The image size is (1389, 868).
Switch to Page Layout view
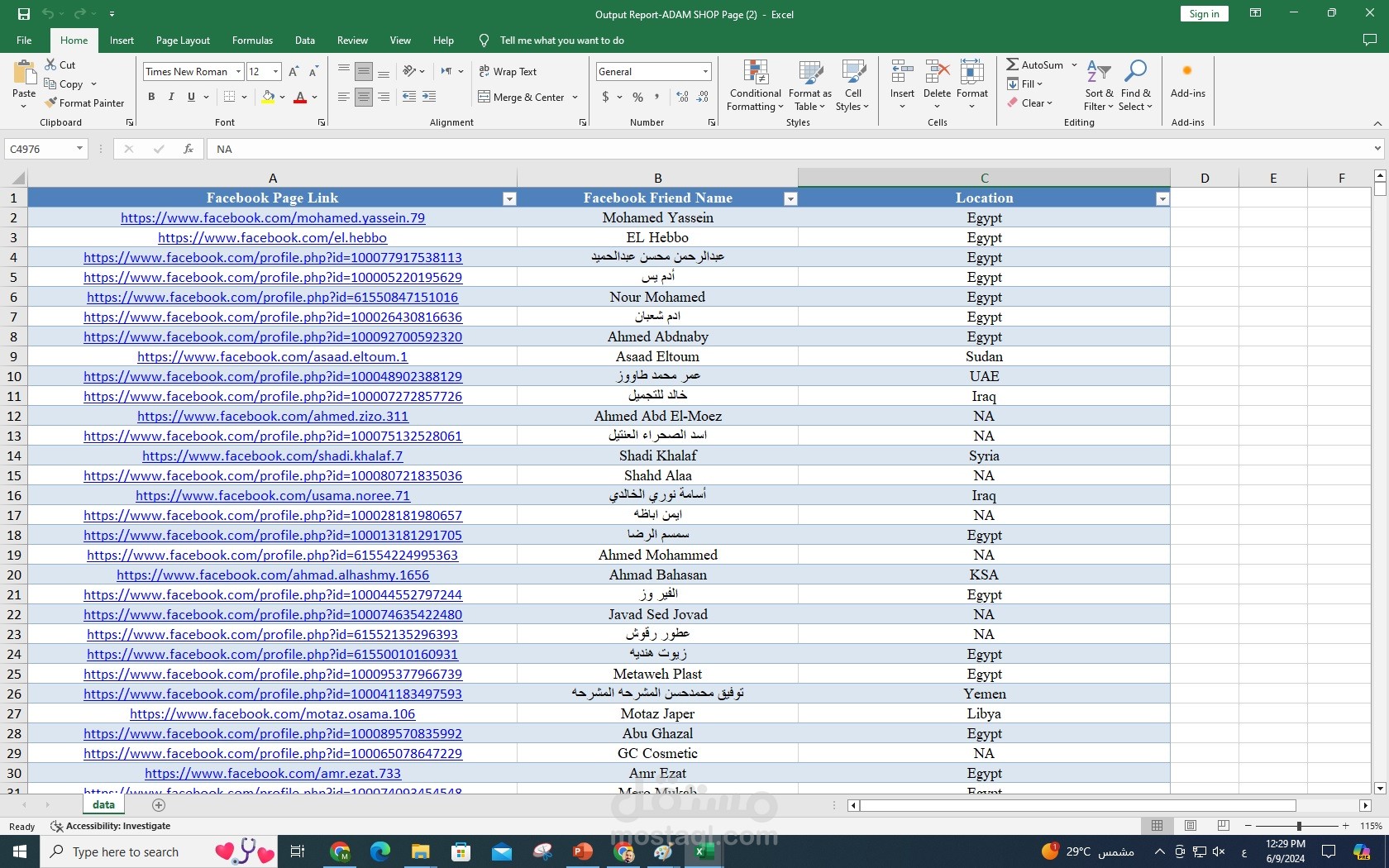click(1191, 826)
